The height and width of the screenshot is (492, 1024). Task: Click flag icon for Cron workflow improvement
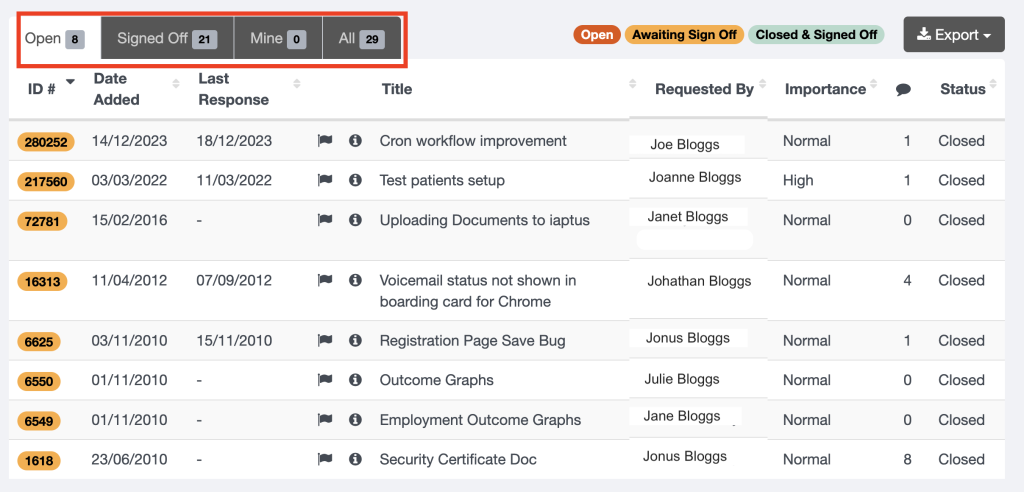[x=325, y=141]
